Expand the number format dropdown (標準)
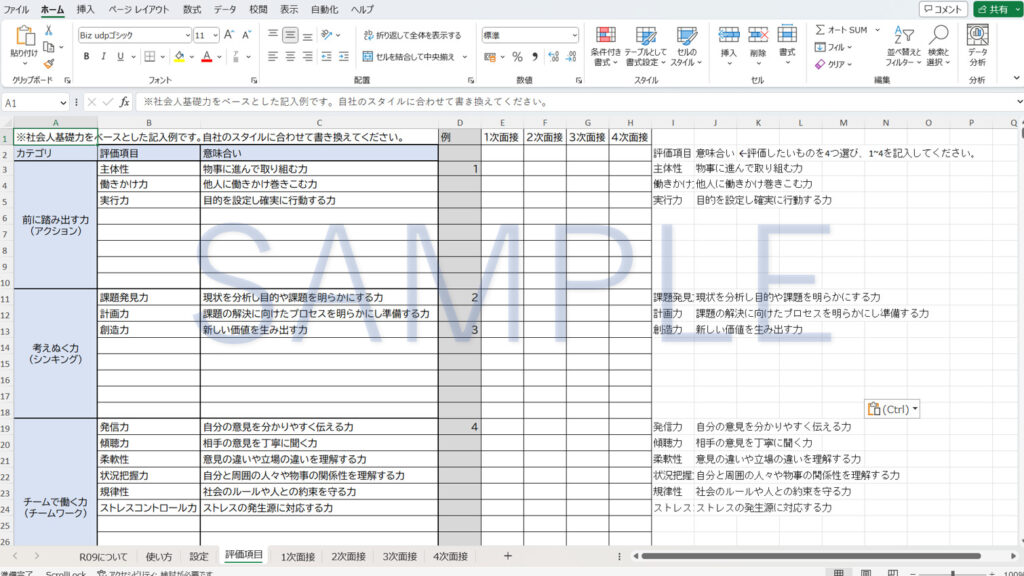This screenshot has width=1024, height=576. (573, 34)
